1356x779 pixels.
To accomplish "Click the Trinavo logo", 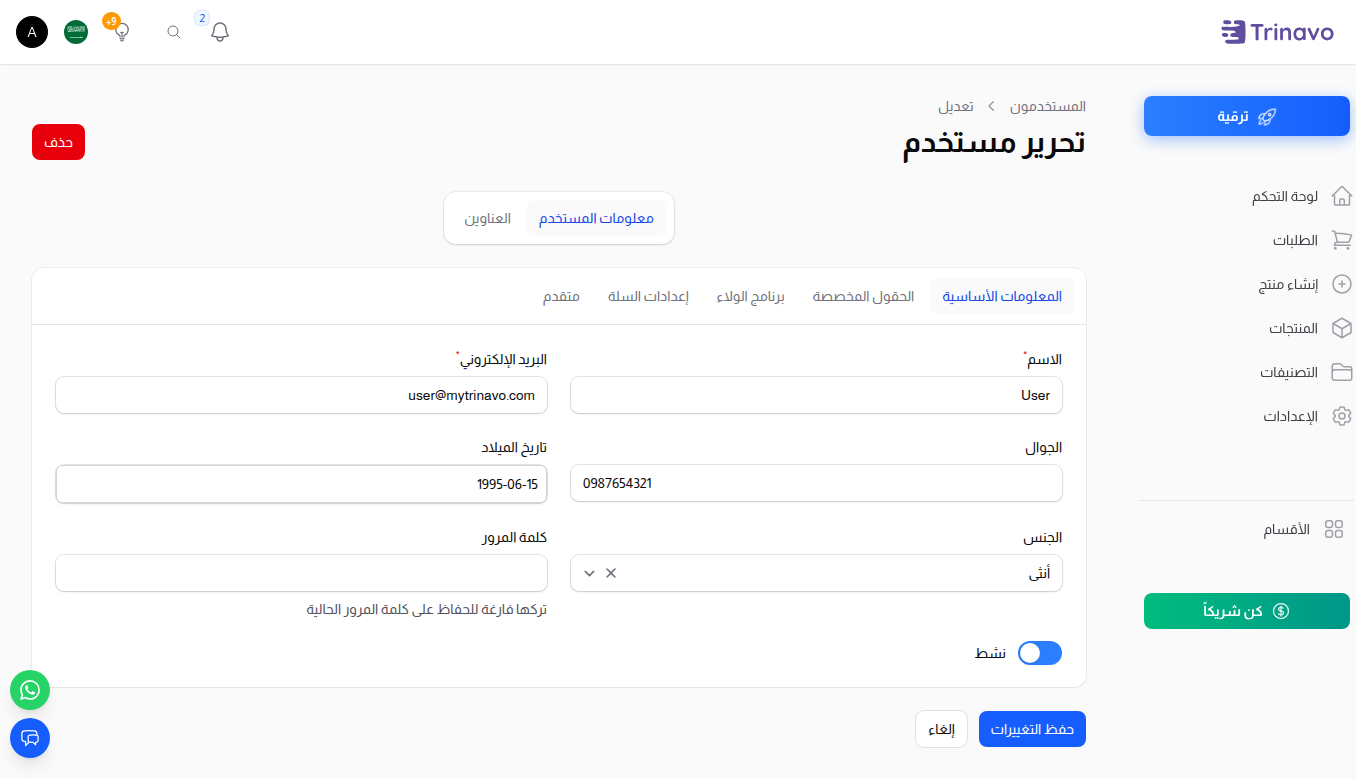I will (1277, 32).
